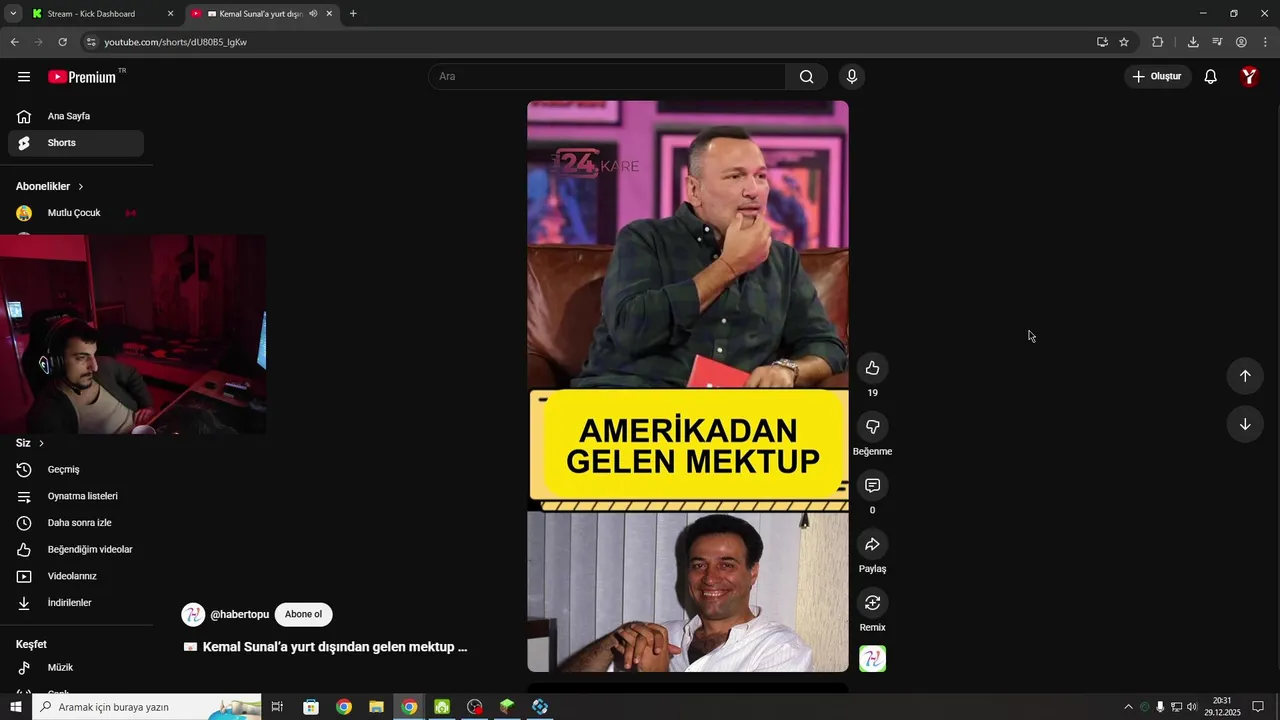Dislike the Short with Beğenme thumb
The height and width of the screenshot is (720, 1280).
pos(872,427)
